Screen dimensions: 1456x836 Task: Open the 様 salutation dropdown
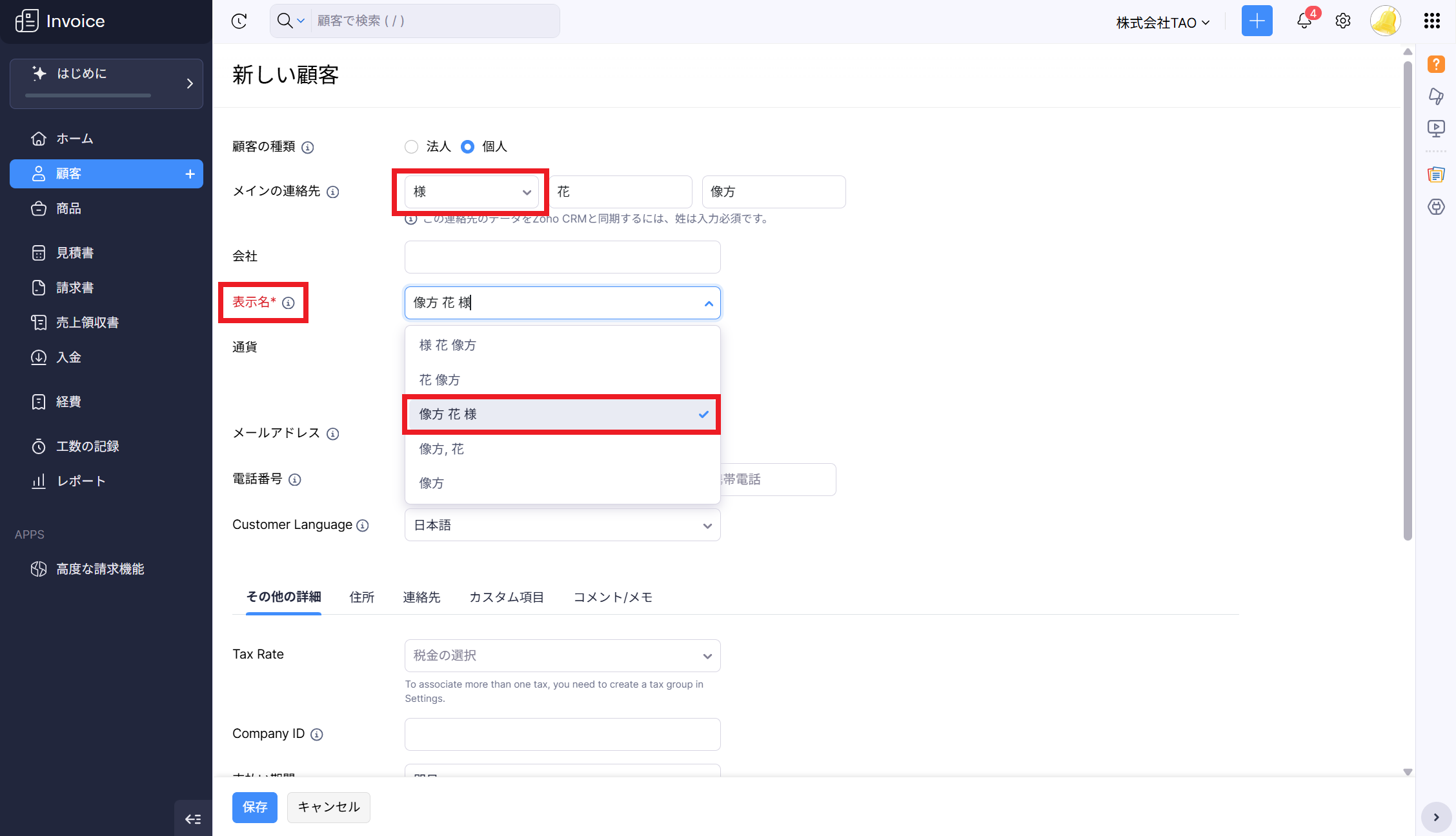tap(472, 192)
